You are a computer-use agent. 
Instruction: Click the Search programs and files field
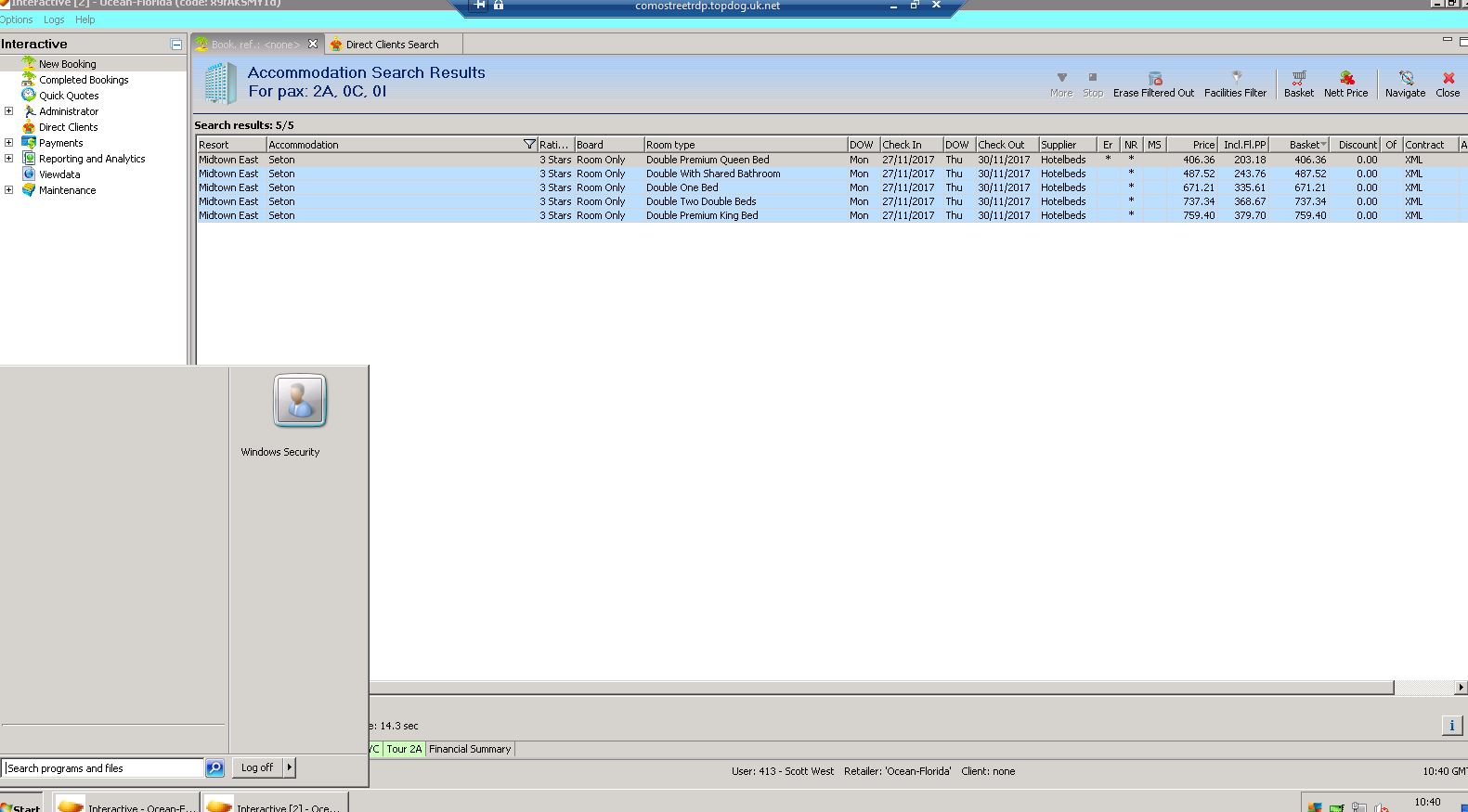103,767
